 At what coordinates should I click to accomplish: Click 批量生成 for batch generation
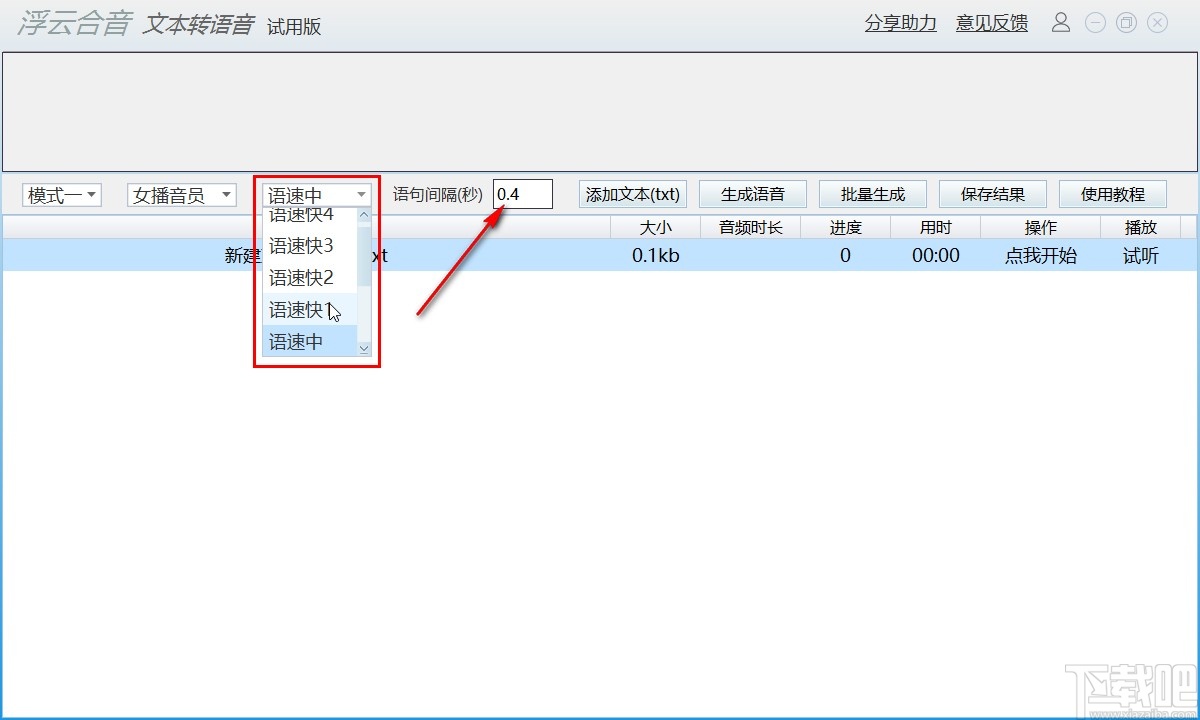point(872,193)
